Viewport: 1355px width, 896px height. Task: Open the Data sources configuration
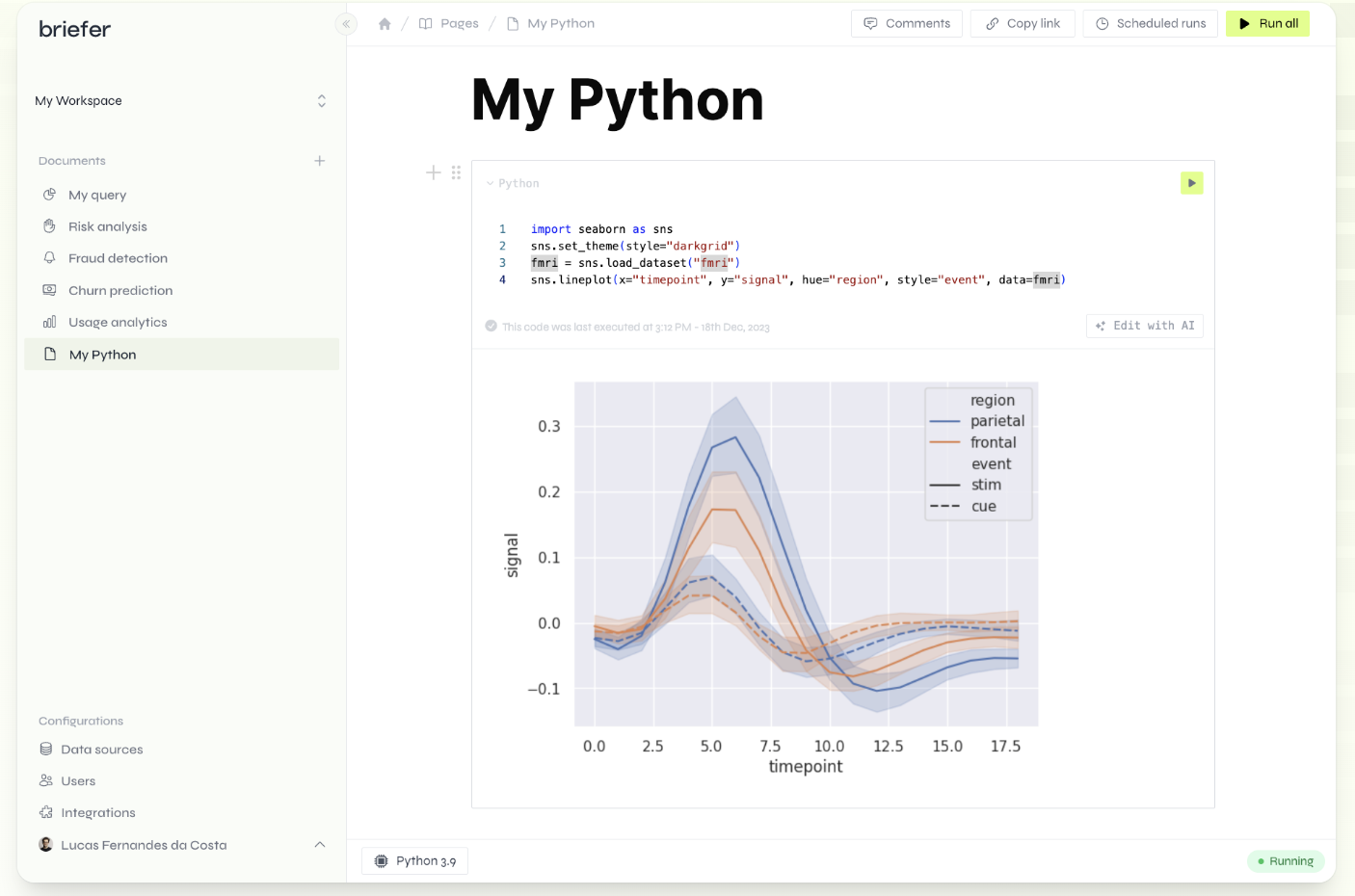click(x=101, y=749)
